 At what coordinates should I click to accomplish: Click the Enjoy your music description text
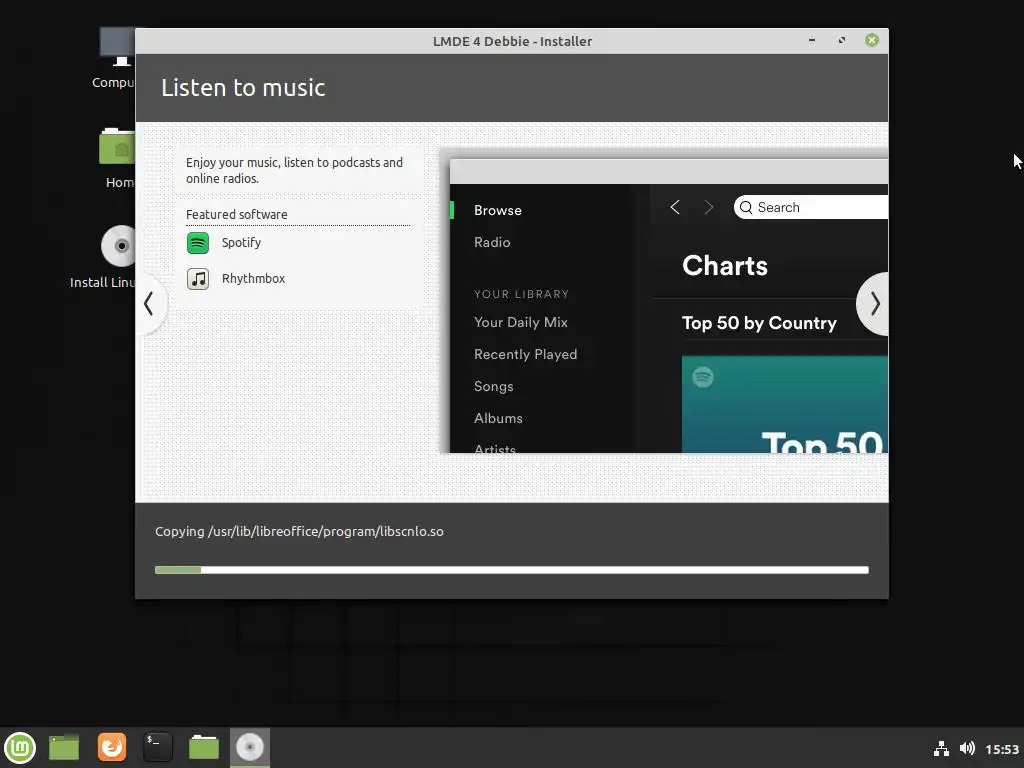pos(295,170)
